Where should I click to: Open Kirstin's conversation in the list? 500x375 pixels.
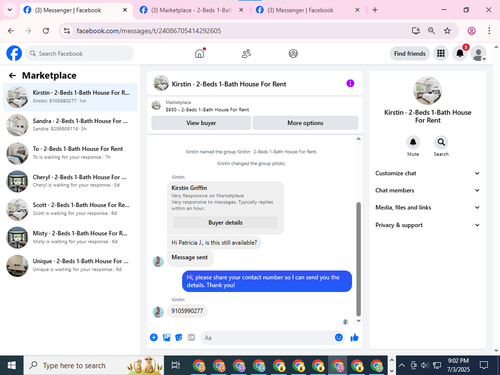(70, 97)
